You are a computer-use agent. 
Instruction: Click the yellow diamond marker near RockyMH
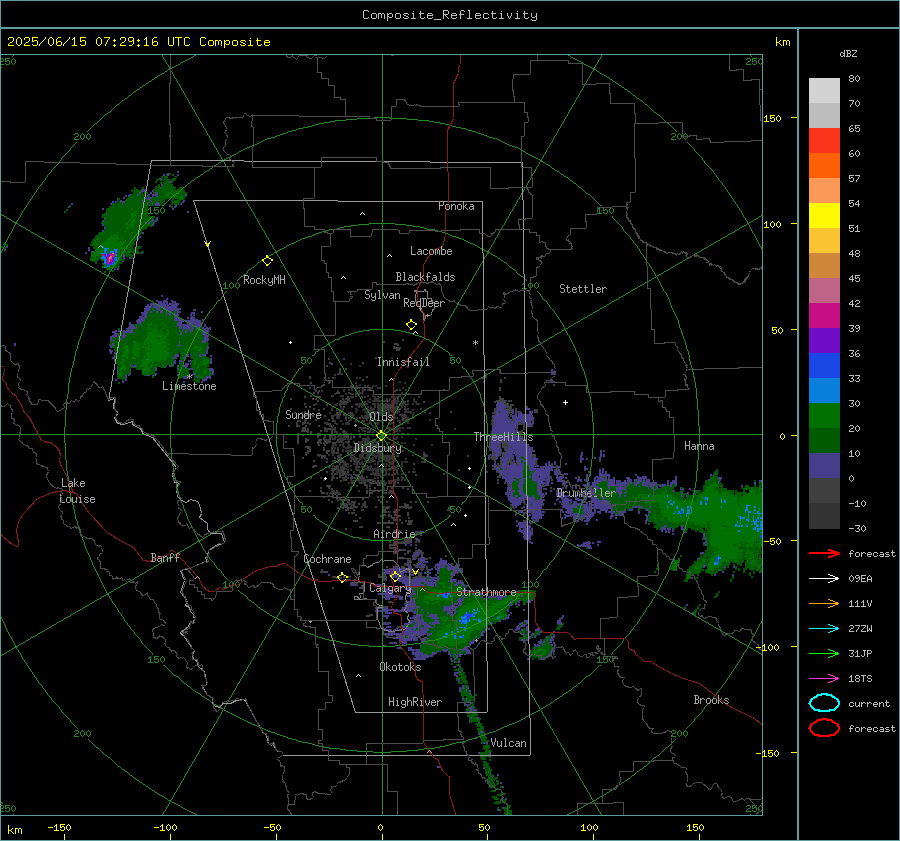click(x=267, y=261)
